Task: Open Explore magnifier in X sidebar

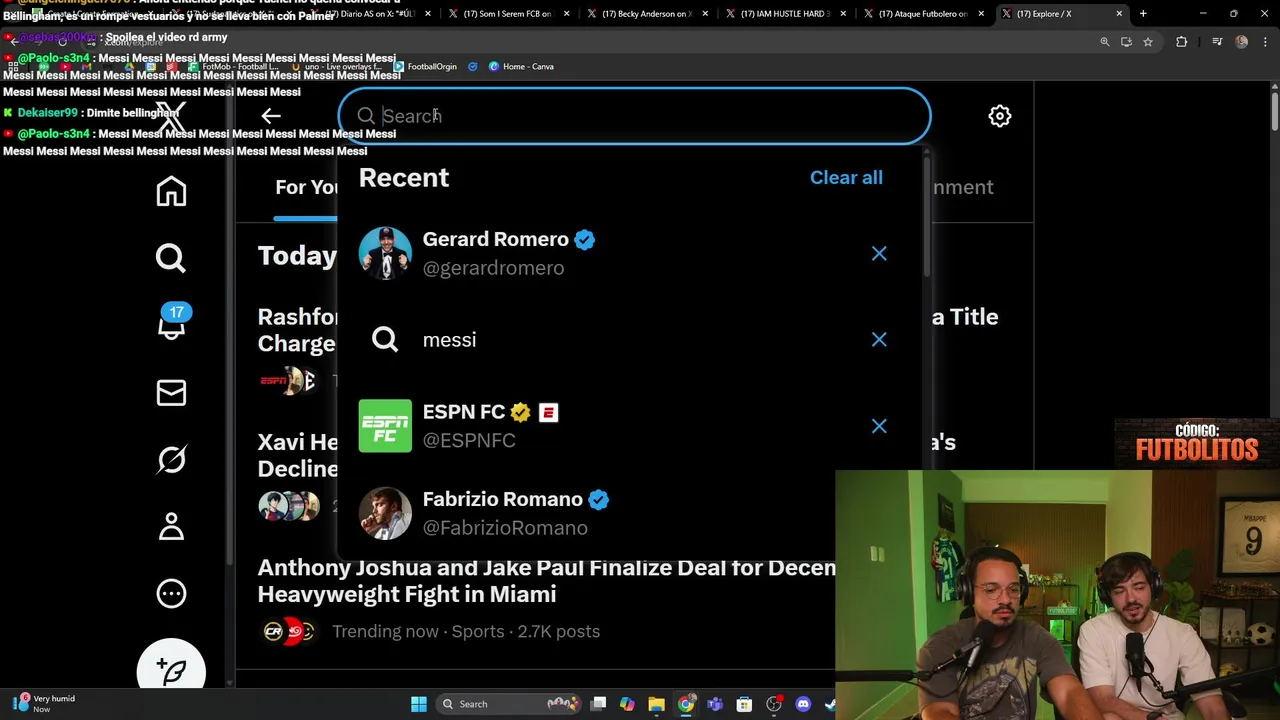Action: tap(171, 258)
